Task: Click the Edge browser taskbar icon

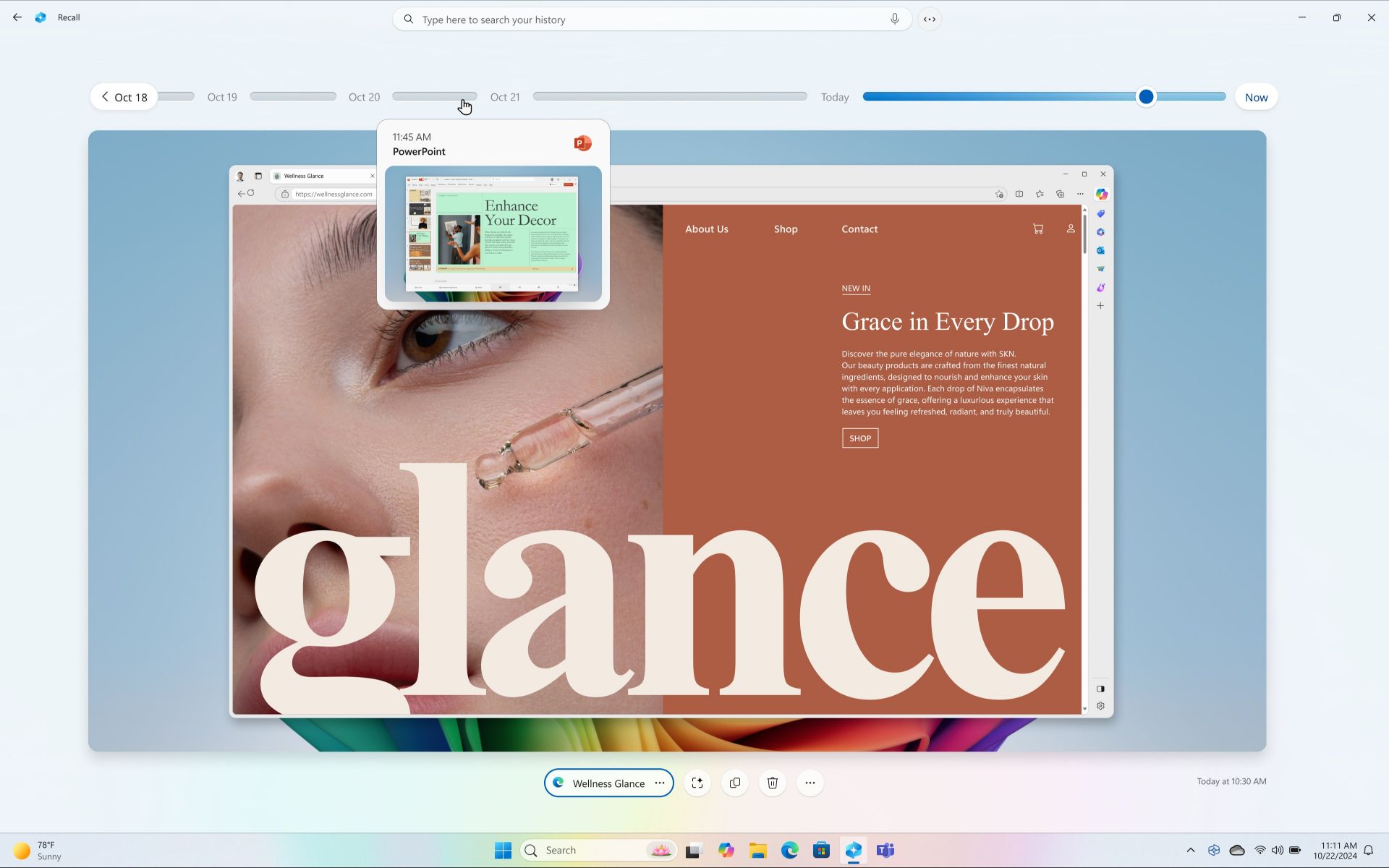Action: point(790,851)
